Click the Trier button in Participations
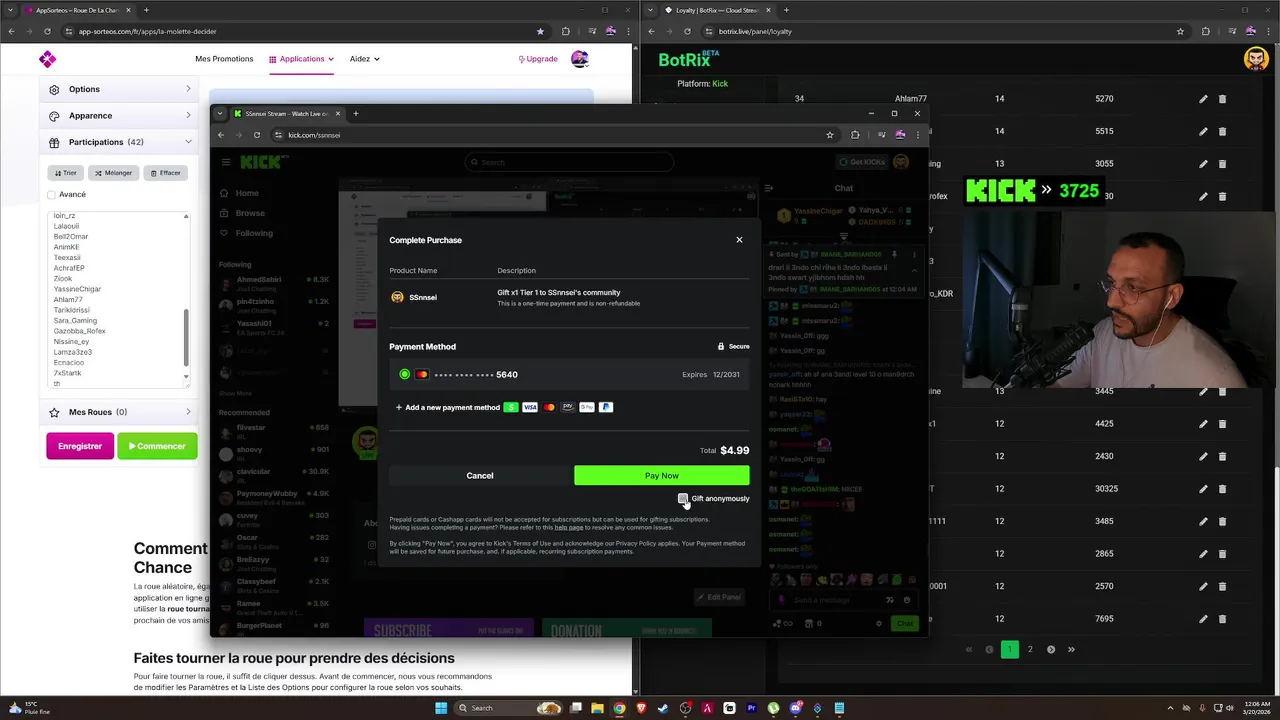The width and height of the screenshot is (1280, 720). click(66, 173)
